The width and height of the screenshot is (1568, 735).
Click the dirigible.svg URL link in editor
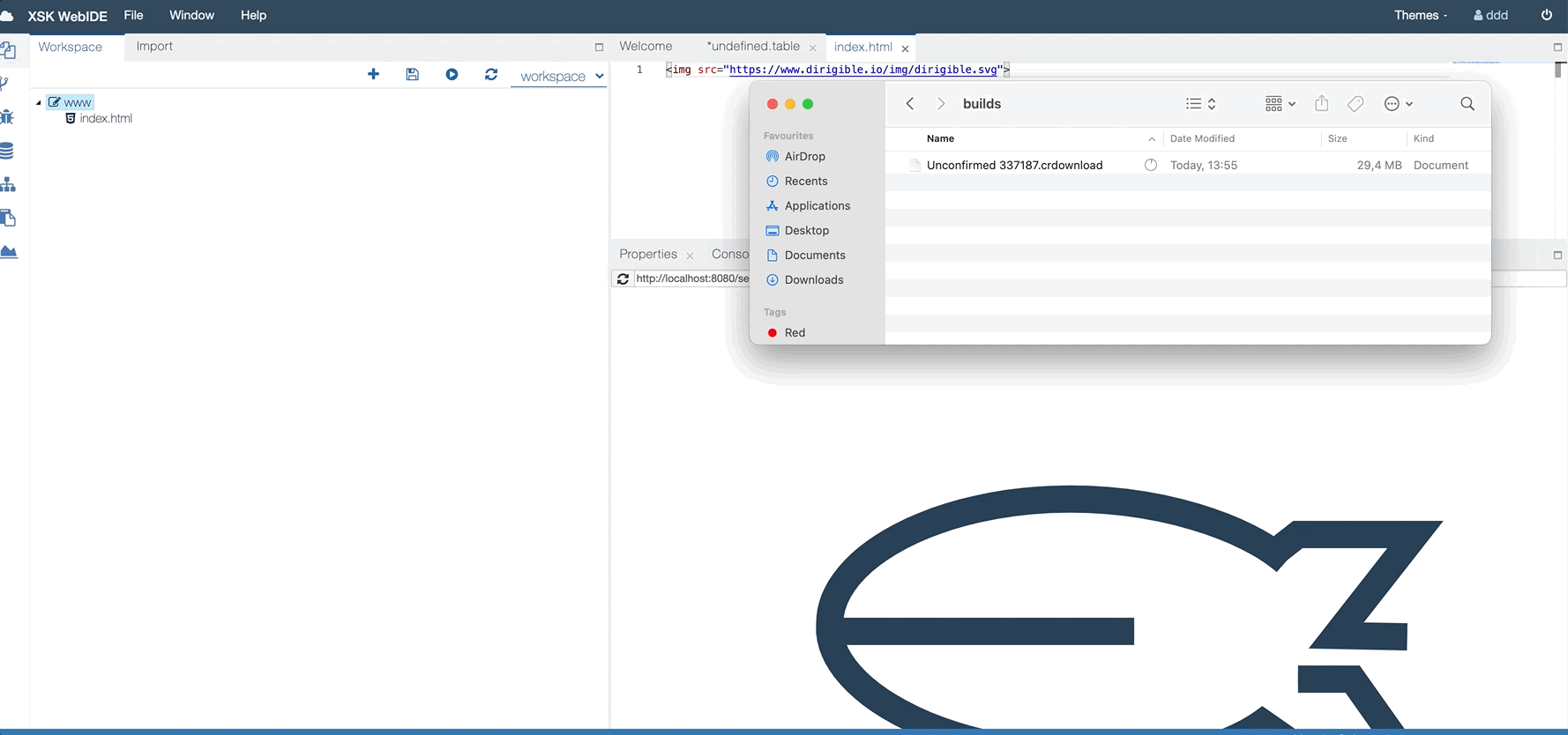point(864,70)
